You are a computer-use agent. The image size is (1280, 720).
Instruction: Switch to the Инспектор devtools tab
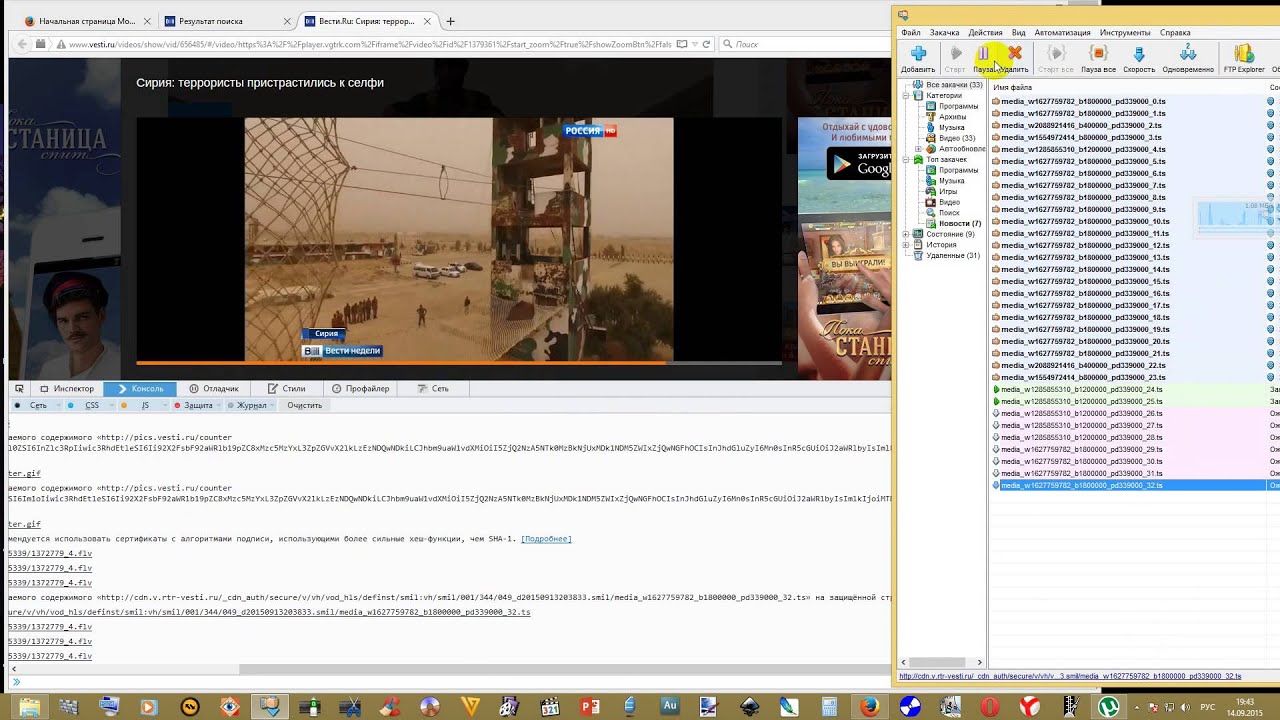(x=67, y=388)
